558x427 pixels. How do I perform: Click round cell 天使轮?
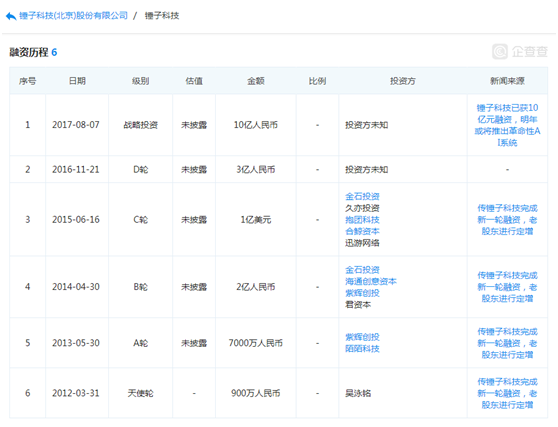point(141,393)
